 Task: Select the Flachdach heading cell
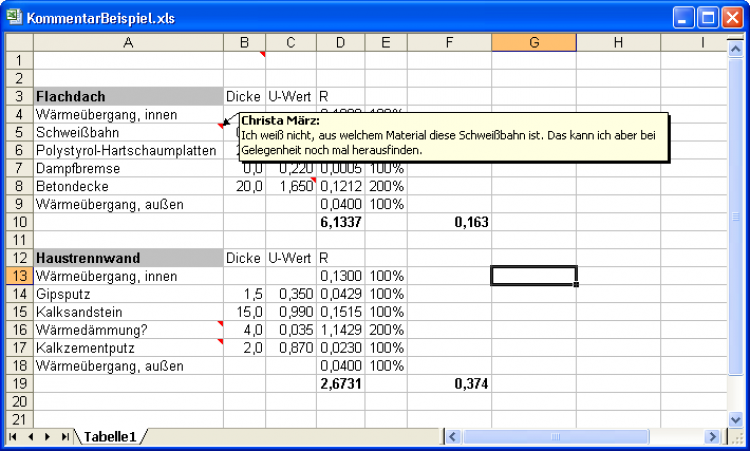click(128, 97)
